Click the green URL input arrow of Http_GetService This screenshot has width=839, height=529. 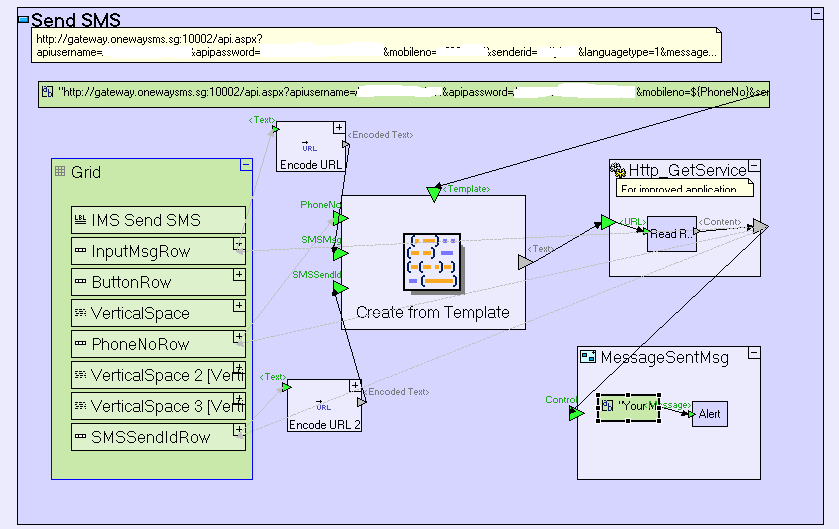coord(607,223)
